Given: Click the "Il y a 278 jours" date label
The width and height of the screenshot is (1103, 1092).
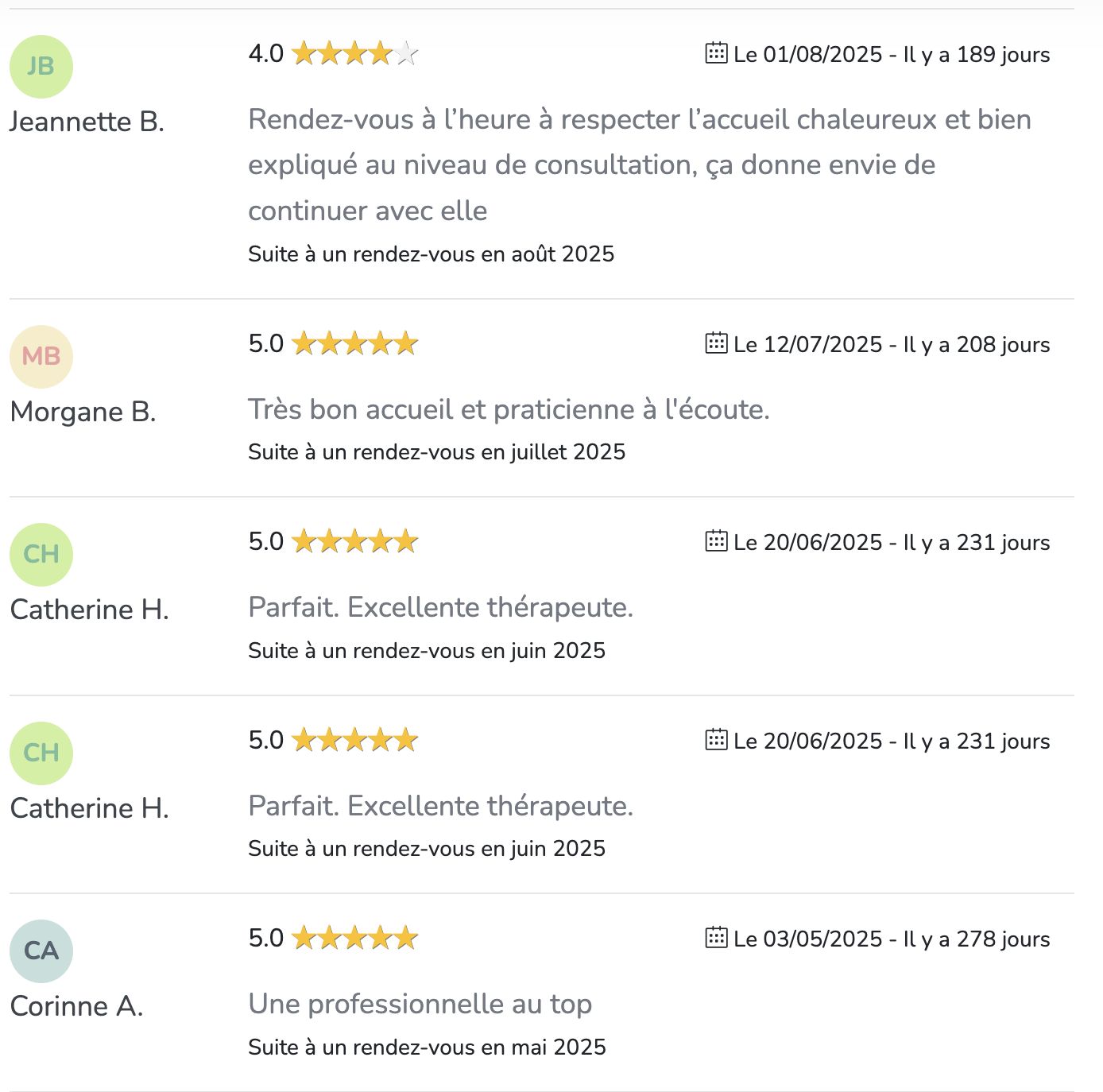Looking at the screenshot, I should 977,939.
